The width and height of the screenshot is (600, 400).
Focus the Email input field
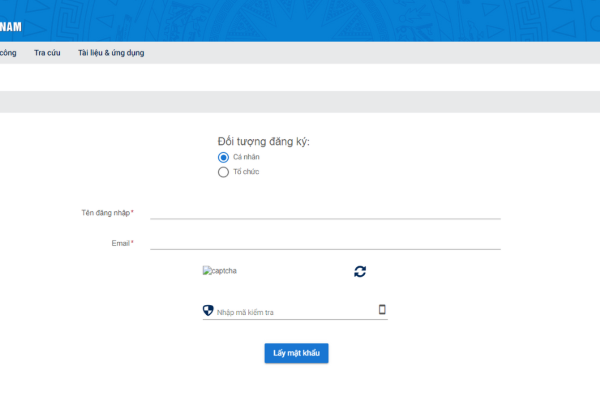click(325, 242)
